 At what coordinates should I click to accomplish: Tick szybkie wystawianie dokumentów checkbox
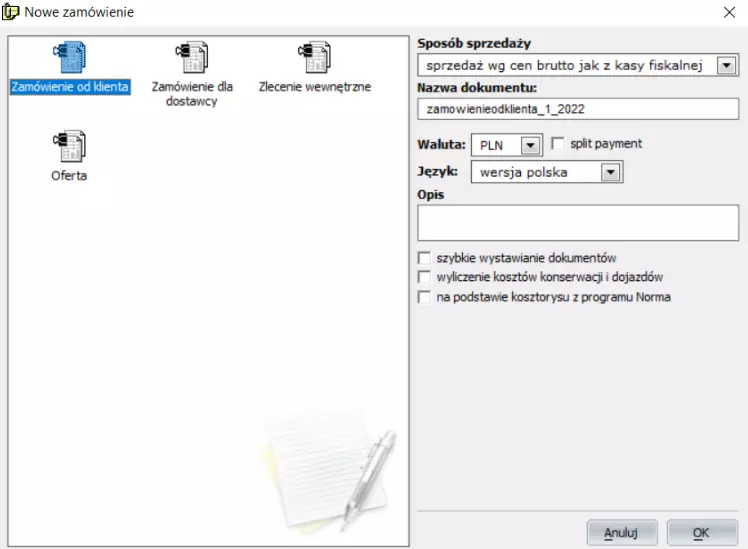tap(424, 258)
